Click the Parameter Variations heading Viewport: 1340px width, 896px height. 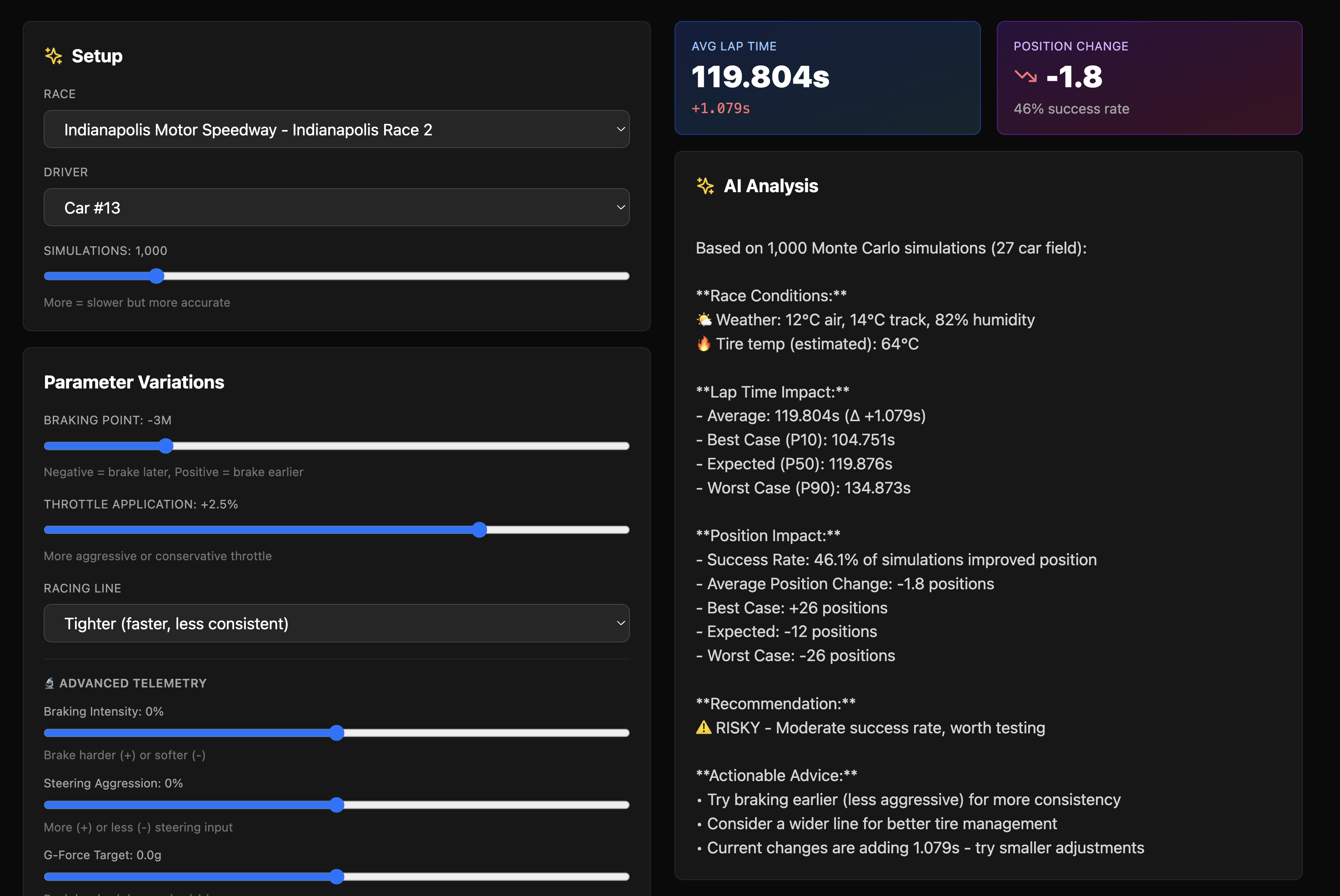pyautogui.click(x=134, y=382)
